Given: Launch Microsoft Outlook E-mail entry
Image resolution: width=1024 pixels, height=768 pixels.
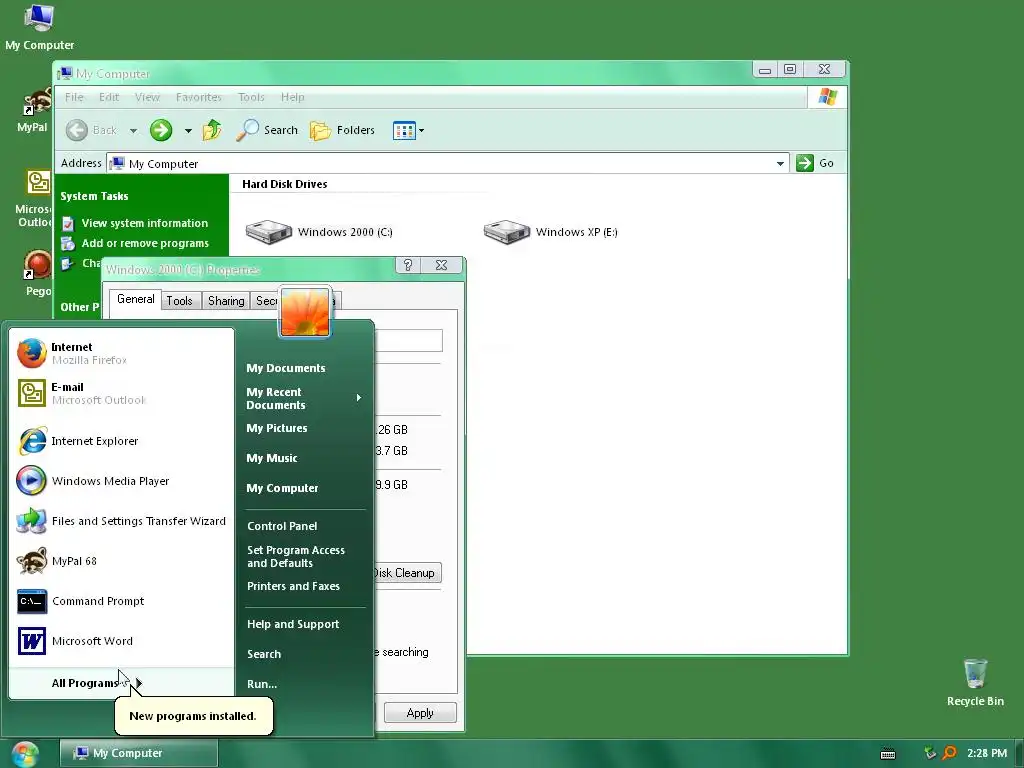Looking at the screenshot, I should (121, 393).
